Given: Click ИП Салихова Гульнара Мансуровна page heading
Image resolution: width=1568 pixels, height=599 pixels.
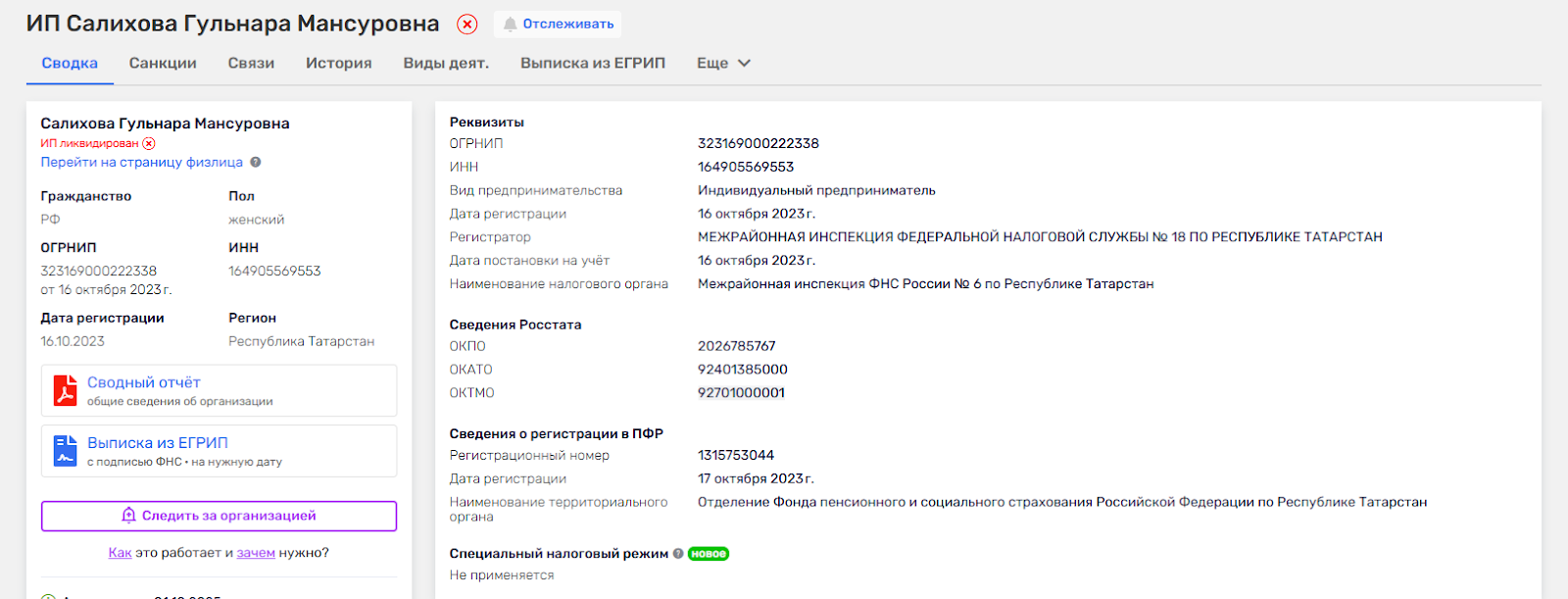Looking at the screenshot, I should pos(232,24).
